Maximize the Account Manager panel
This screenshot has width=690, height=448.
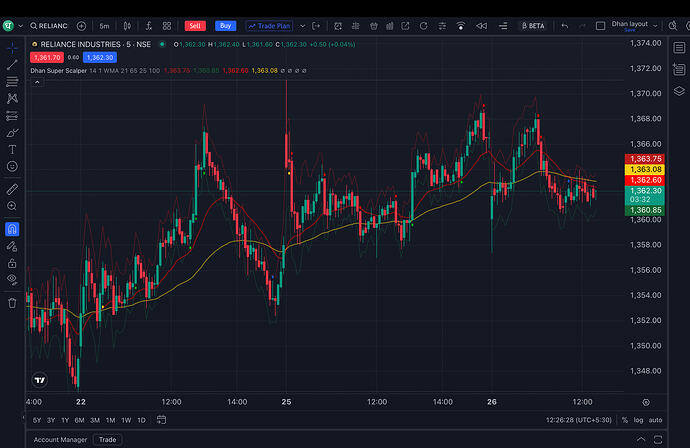[x=658, y=439]
